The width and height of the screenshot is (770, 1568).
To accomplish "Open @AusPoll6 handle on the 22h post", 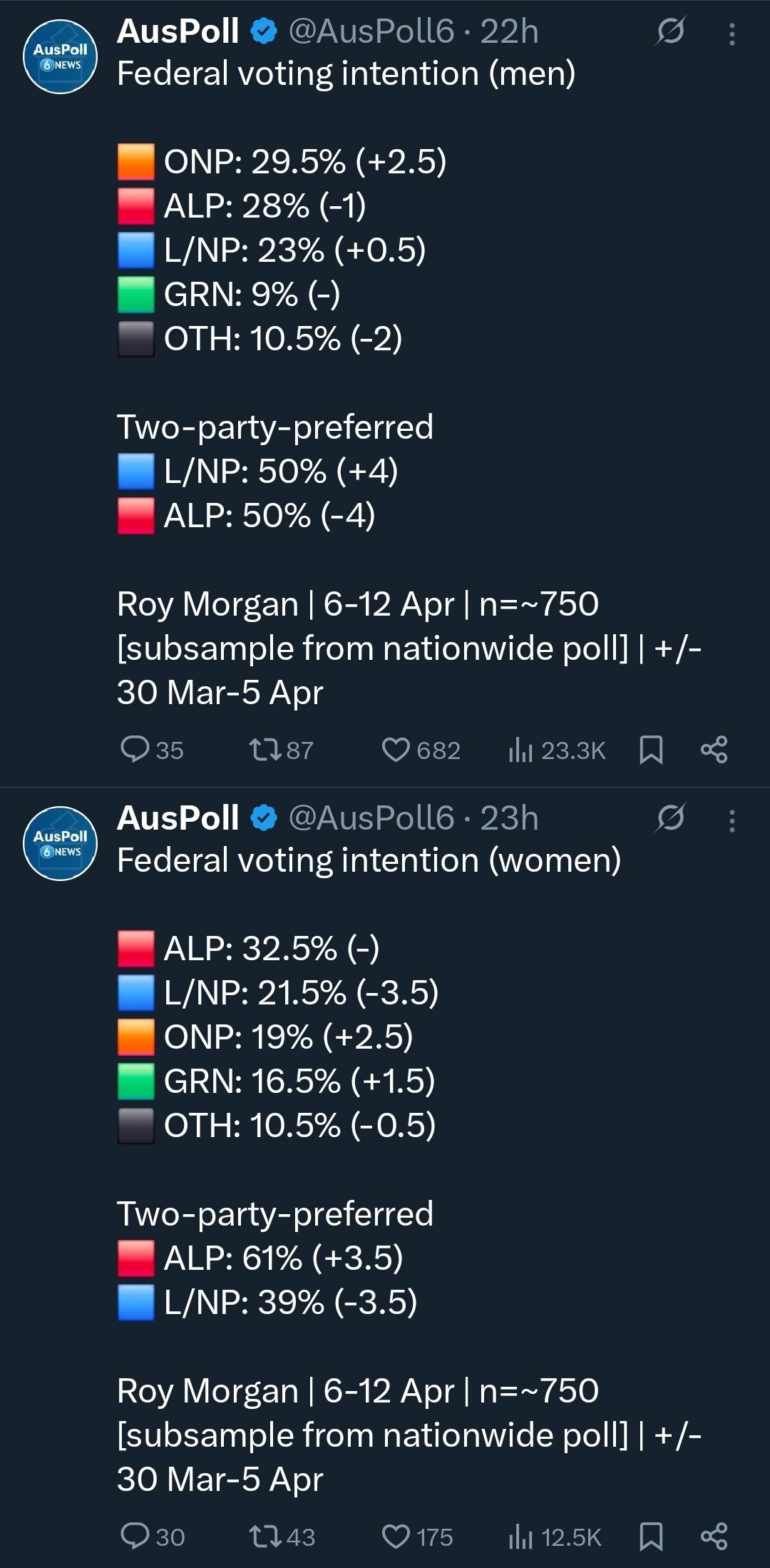I will [x=371, y=31].
